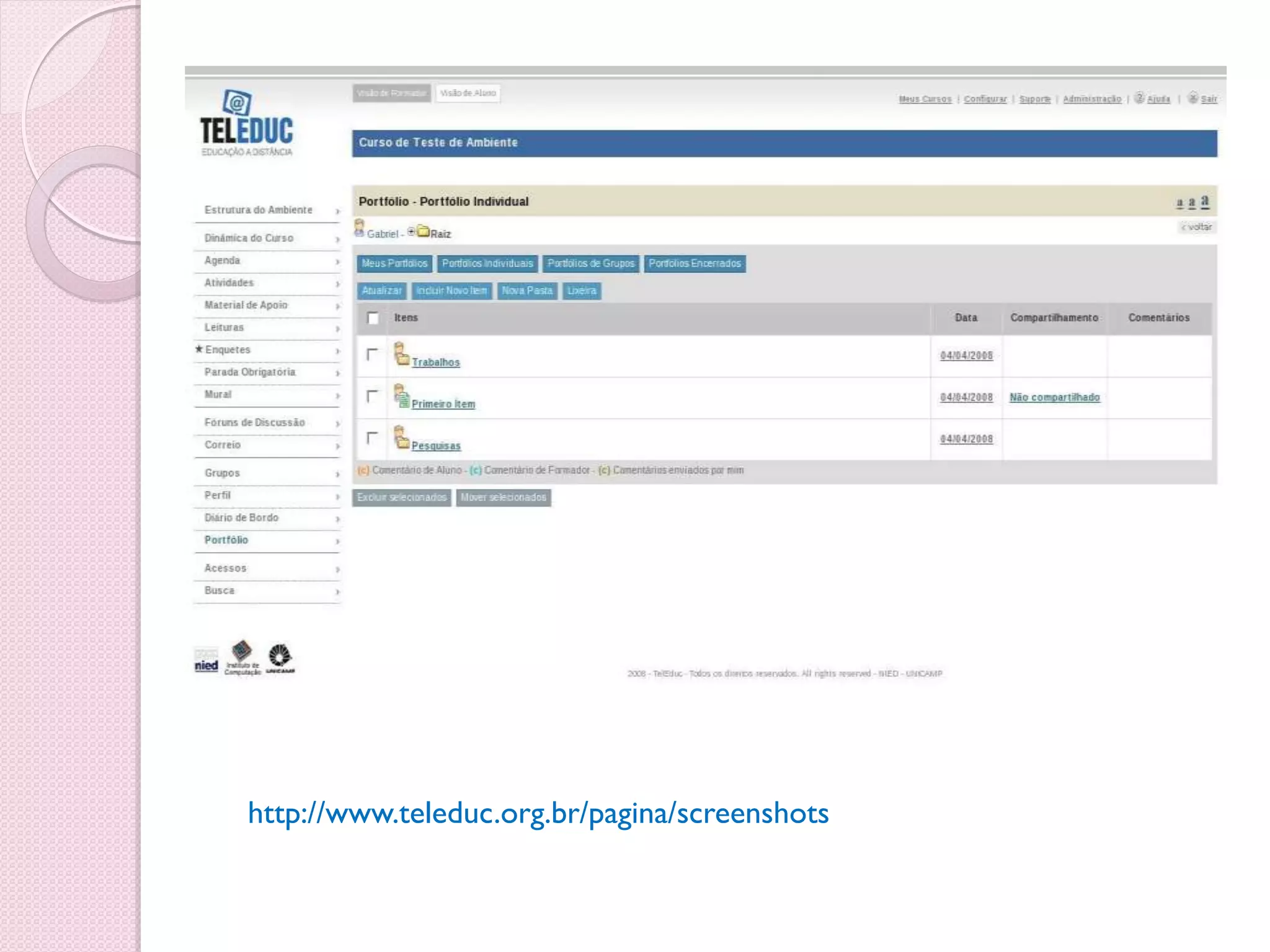This screenshot has height=952, width=1270.
Task: Click the Gabriel user avatar icon
Action: coord(359,228)
